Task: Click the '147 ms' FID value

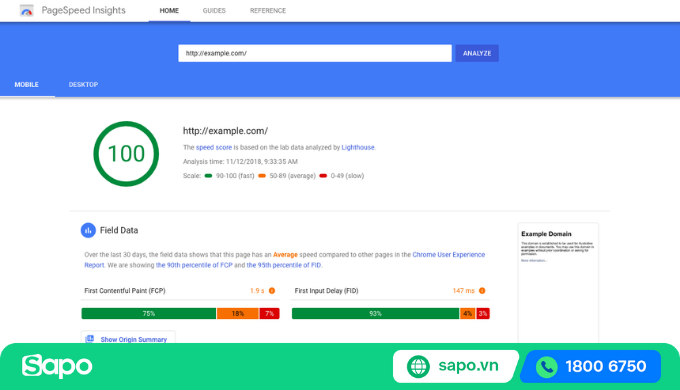Action: (464, 291)
